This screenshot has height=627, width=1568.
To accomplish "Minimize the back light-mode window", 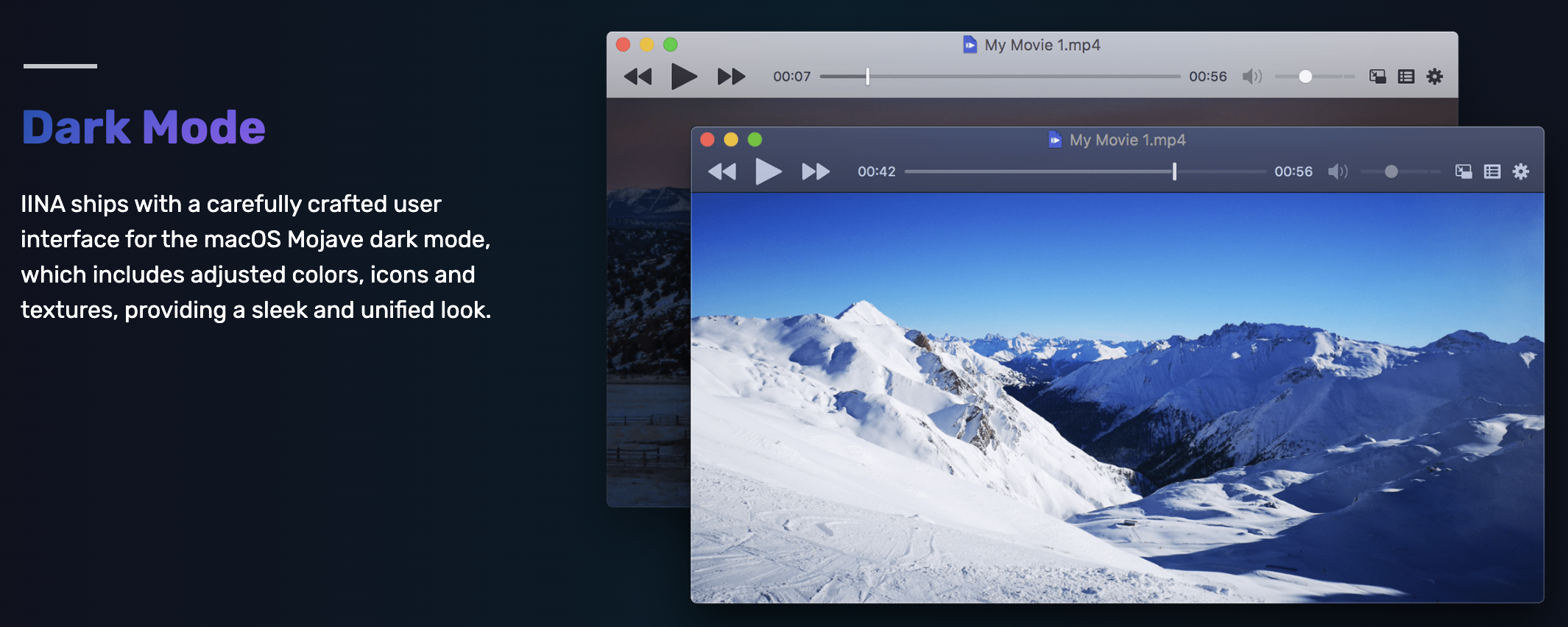I will point(646,44).
